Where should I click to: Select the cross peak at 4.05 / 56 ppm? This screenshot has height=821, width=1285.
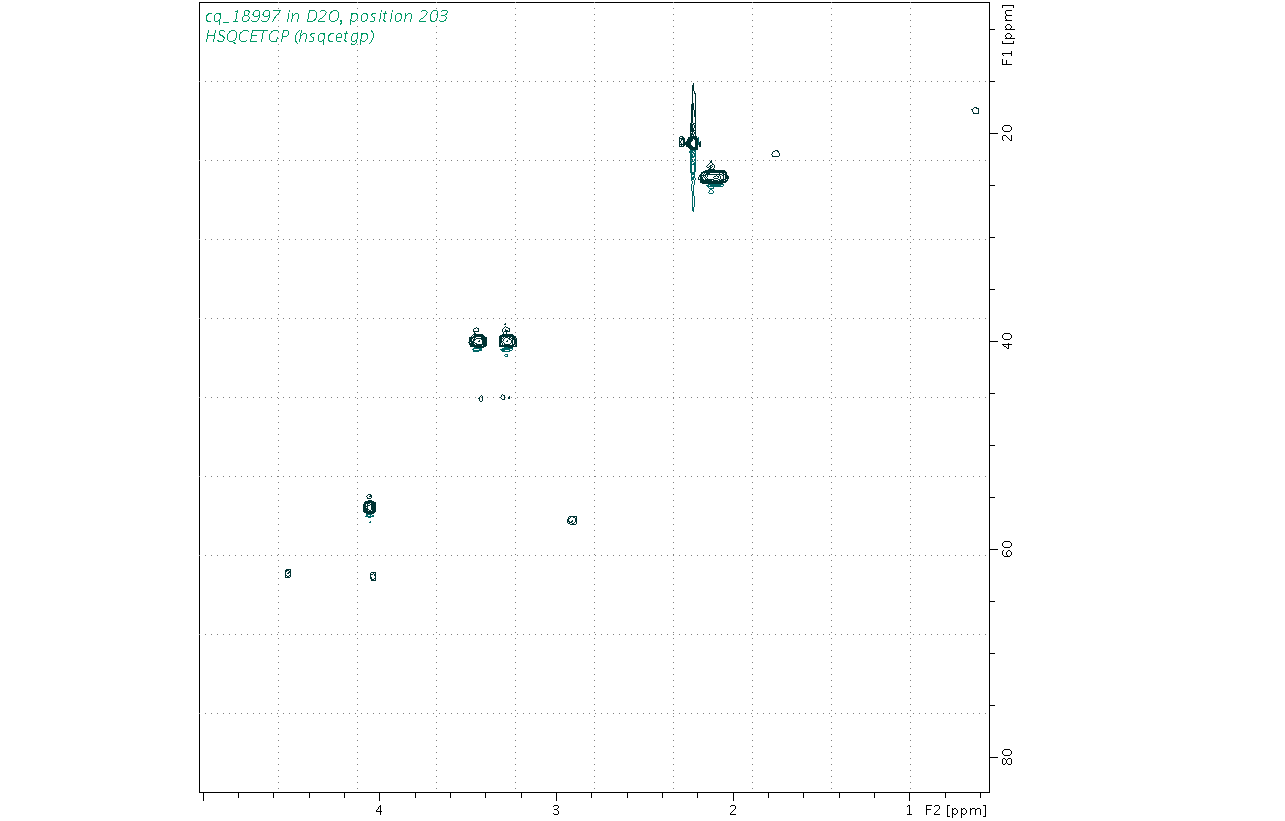point(369,507)
